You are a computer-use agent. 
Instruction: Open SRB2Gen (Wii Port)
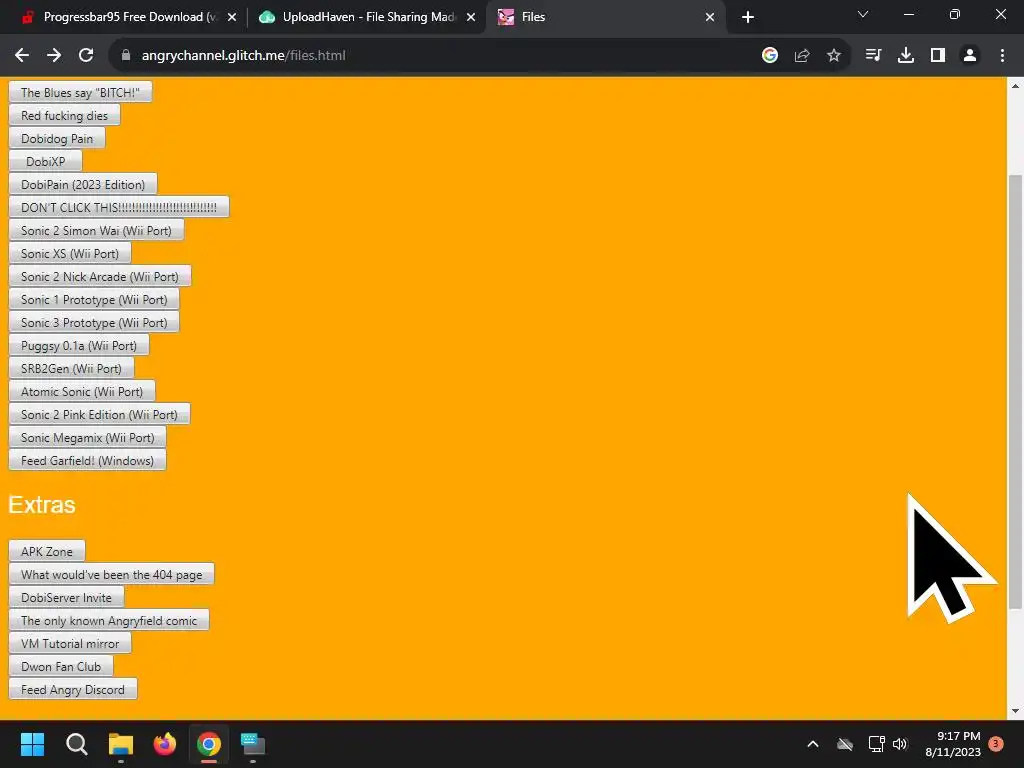(x=71, y=368)
